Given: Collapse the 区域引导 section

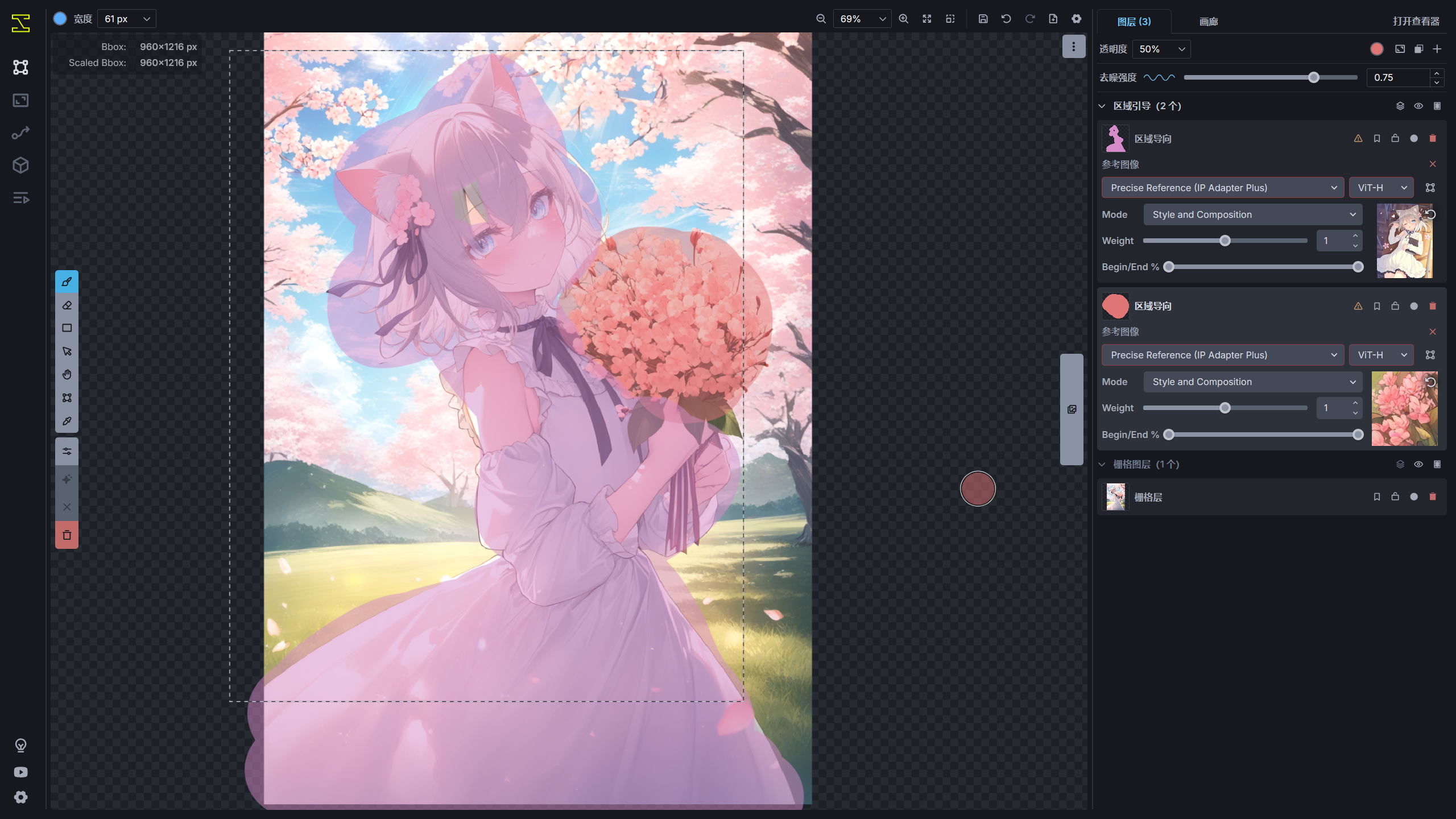Looking at the screenshot, I should tap(1102, 106).
